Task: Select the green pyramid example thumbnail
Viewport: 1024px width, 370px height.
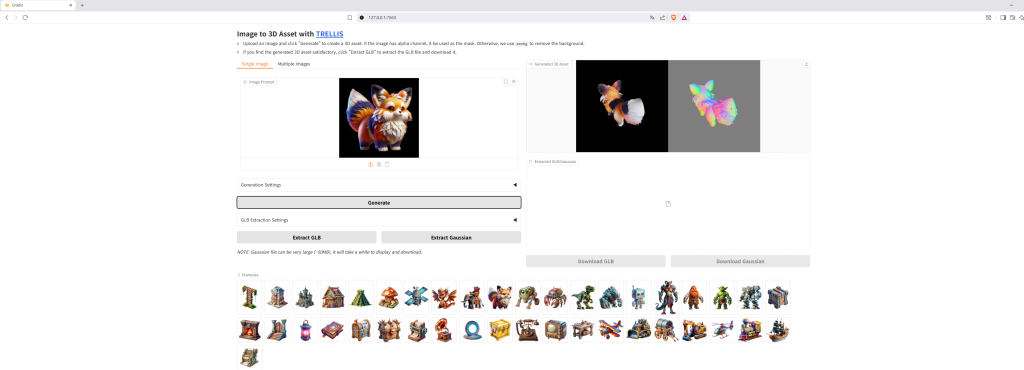Action: point(360,296)
